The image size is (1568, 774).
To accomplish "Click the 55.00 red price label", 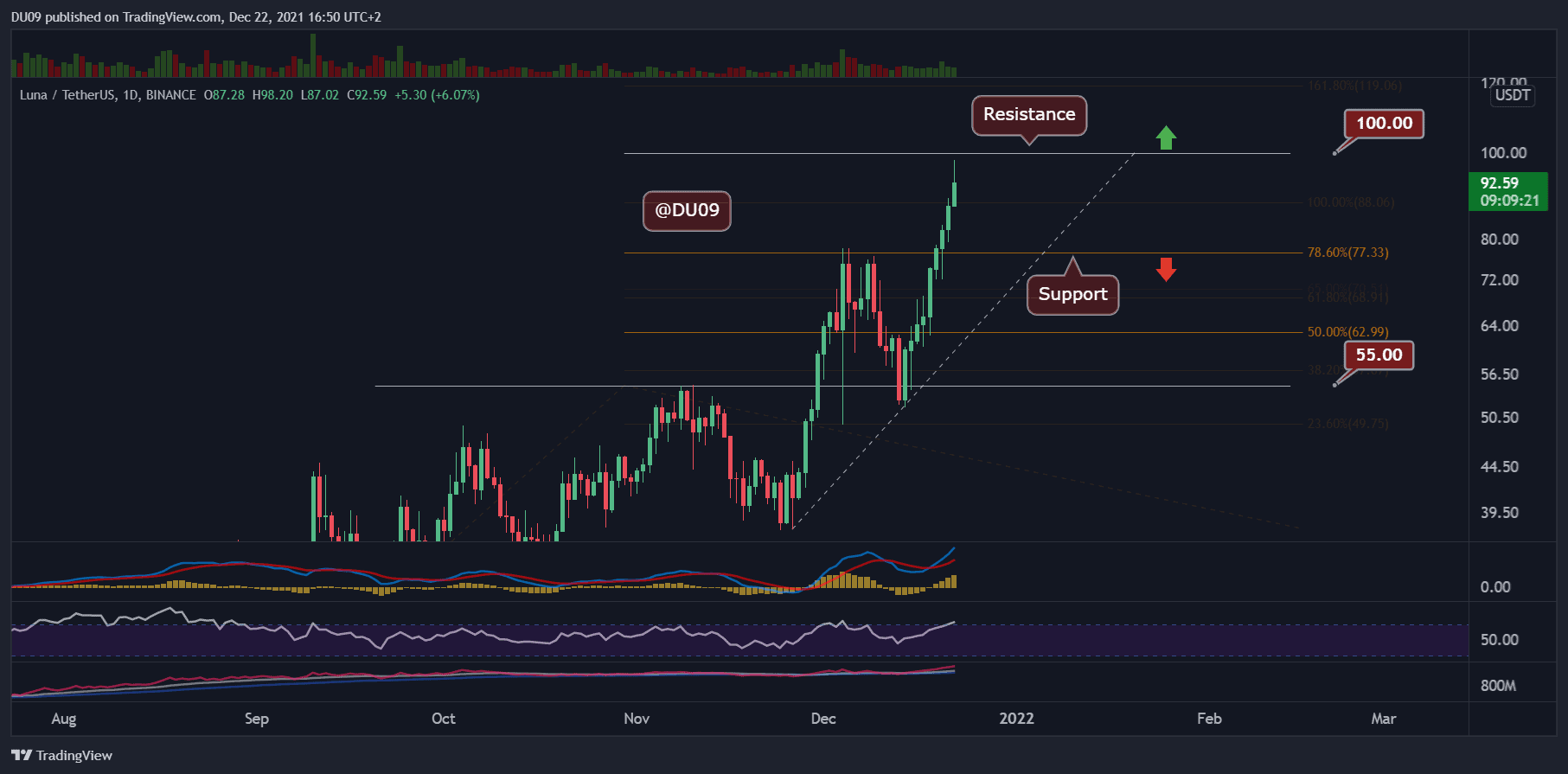I will point(1379,355).
